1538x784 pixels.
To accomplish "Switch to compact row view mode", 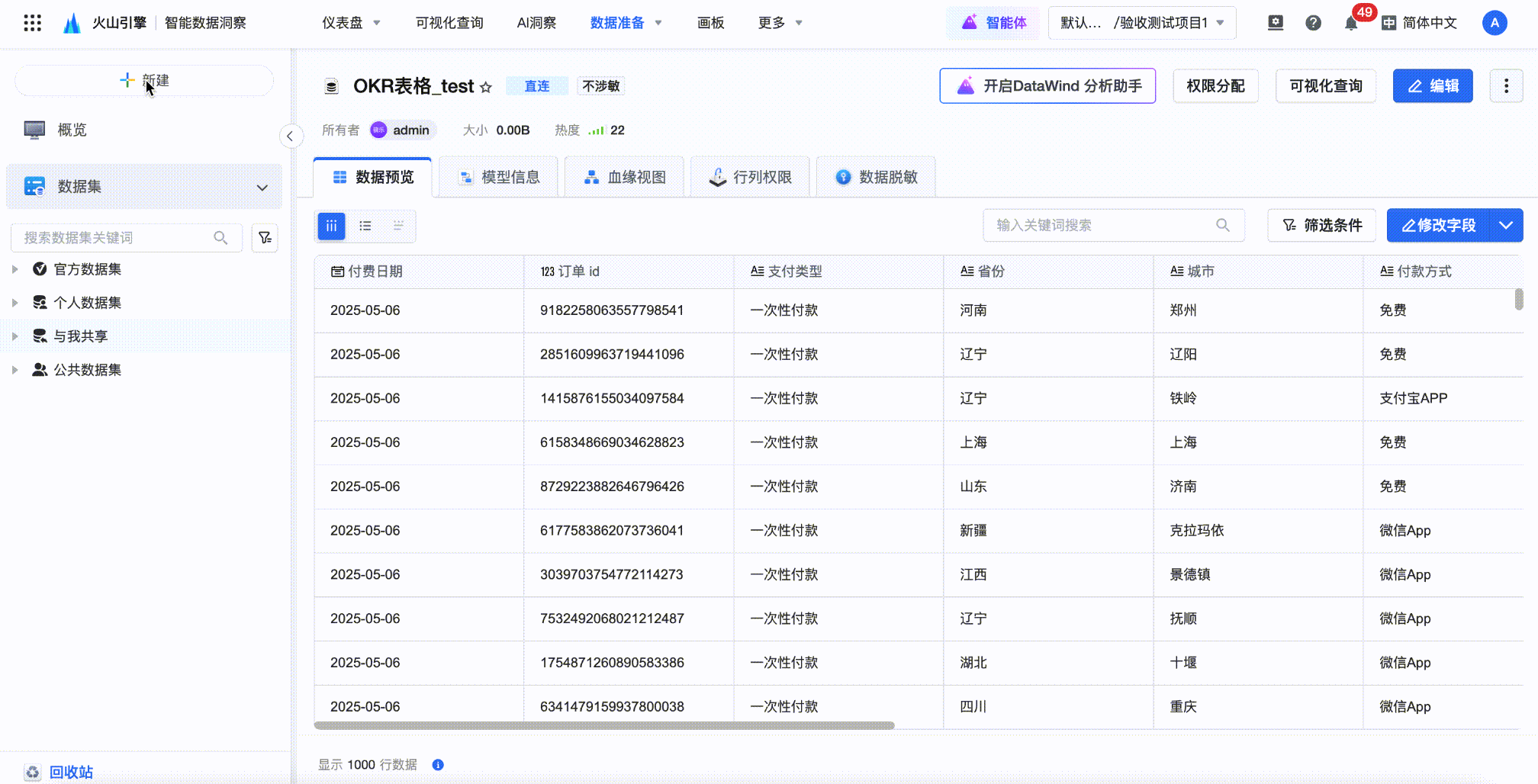I will point(398,226).
